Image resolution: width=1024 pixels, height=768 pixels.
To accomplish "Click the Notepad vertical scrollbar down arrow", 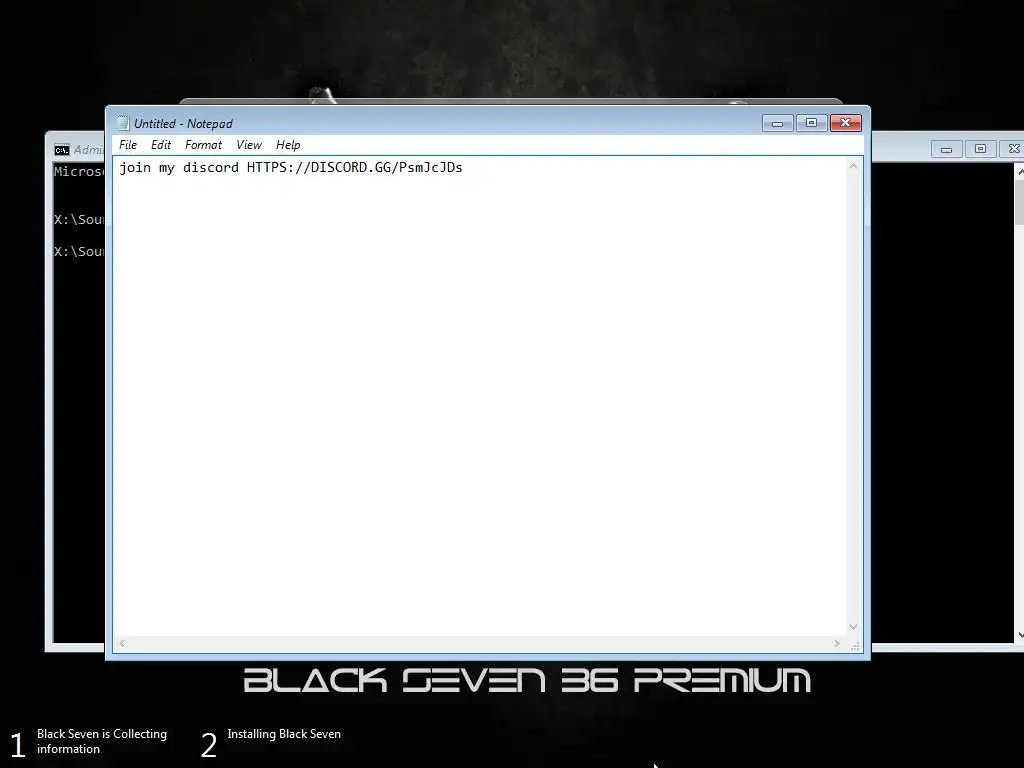I will coord(853,627).
